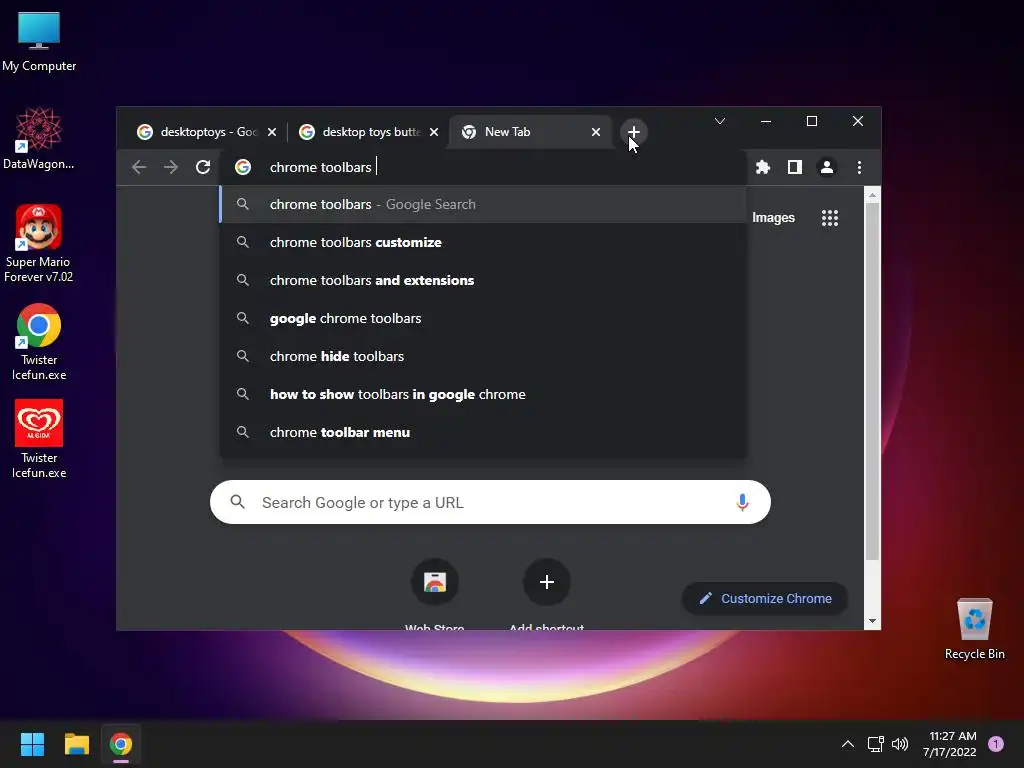Pick suggestion chrome toolbar menu
Screen dimensions: 1024x768
pyautogui.click(x=483, y=432)
